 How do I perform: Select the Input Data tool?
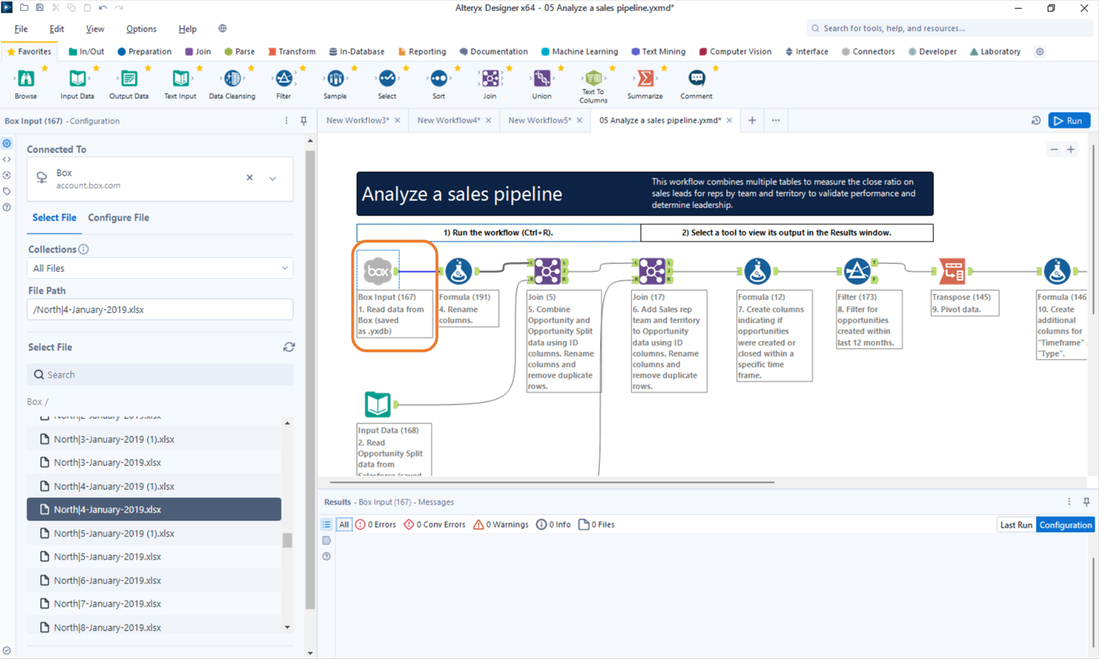coord(76,76)
